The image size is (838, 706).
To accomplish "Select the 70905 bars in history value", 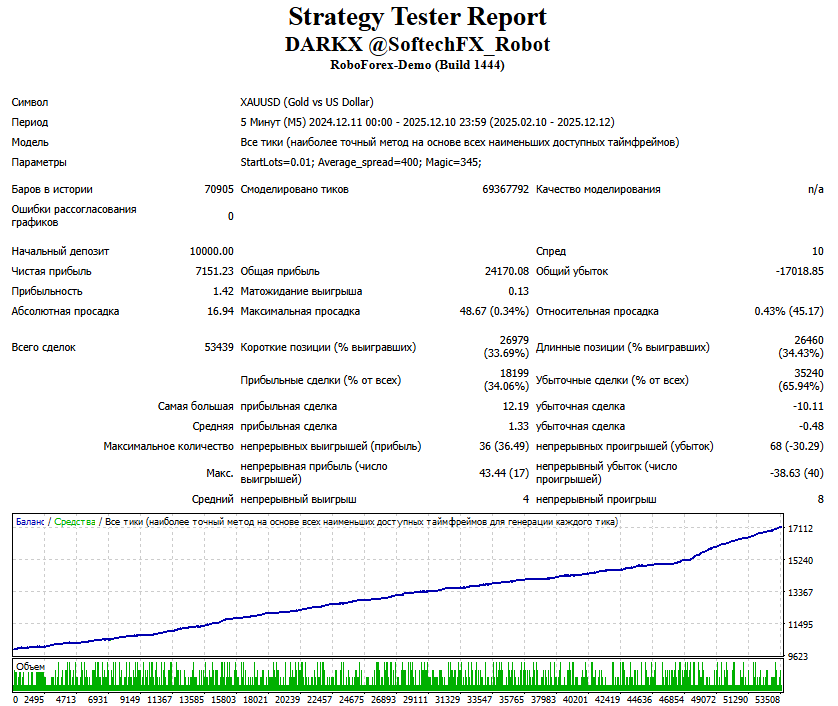I will [x=219, y=189].
